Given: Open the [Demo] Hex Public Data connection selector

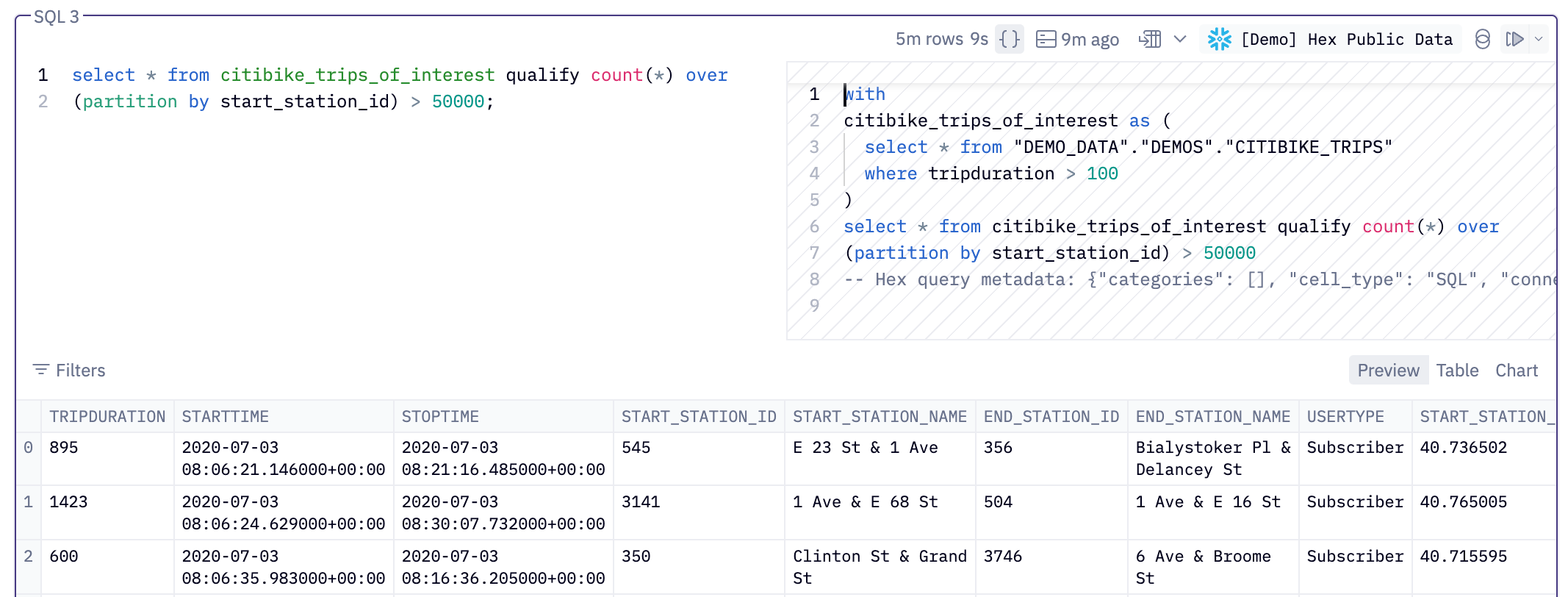Looking at the screenshot, I should 1346,39.
